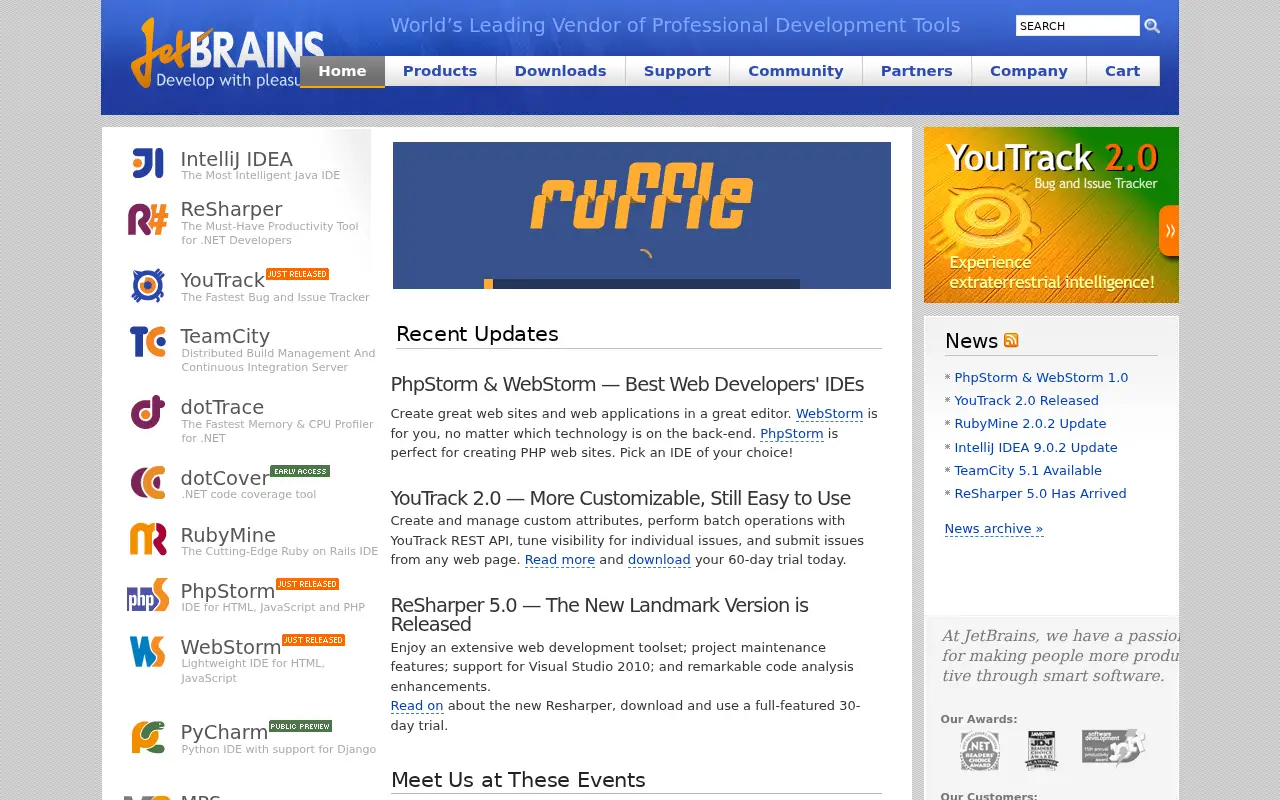Click the YouTrack Read more link
Image resolution: width=1280 pixels, height=800 pixels.
[560, 559]
